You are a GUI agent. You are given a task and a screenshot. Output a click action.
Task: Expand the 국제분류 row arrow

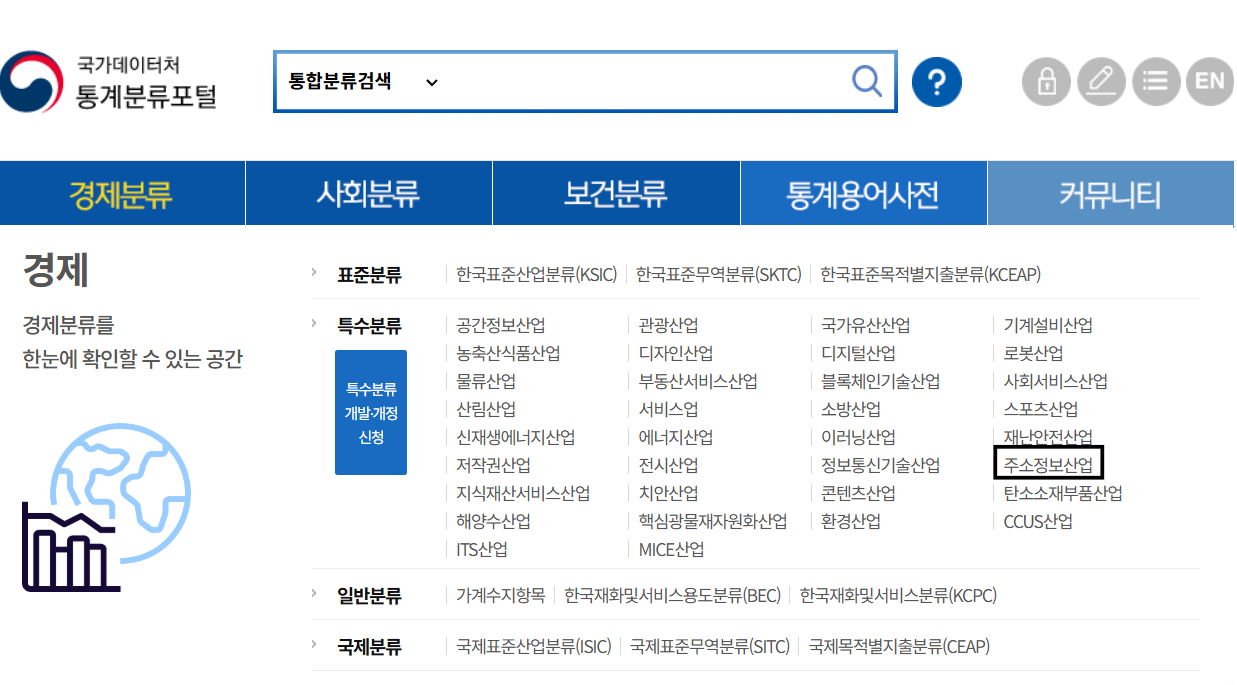point(314,645)
